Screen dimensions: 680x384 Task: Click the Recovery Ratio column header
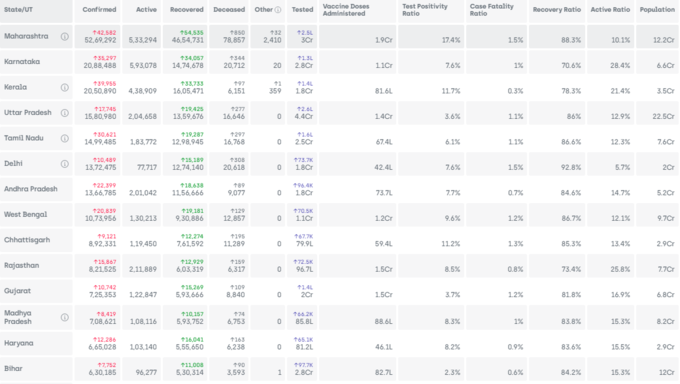pyautogui.click(x=557, y=10)
